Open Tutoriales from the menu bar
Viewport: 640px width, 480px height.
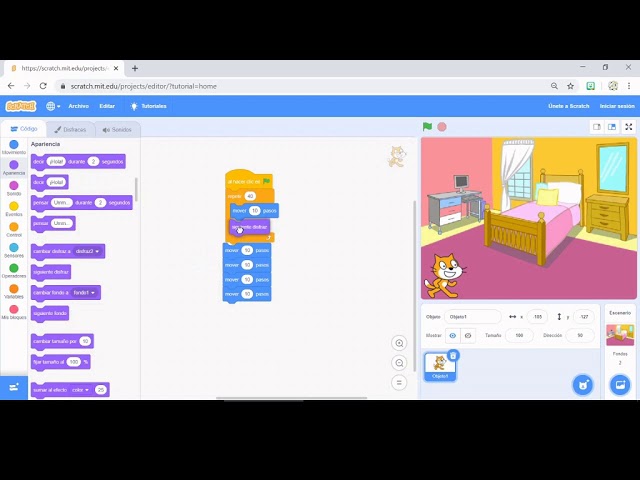click(148, 106)
